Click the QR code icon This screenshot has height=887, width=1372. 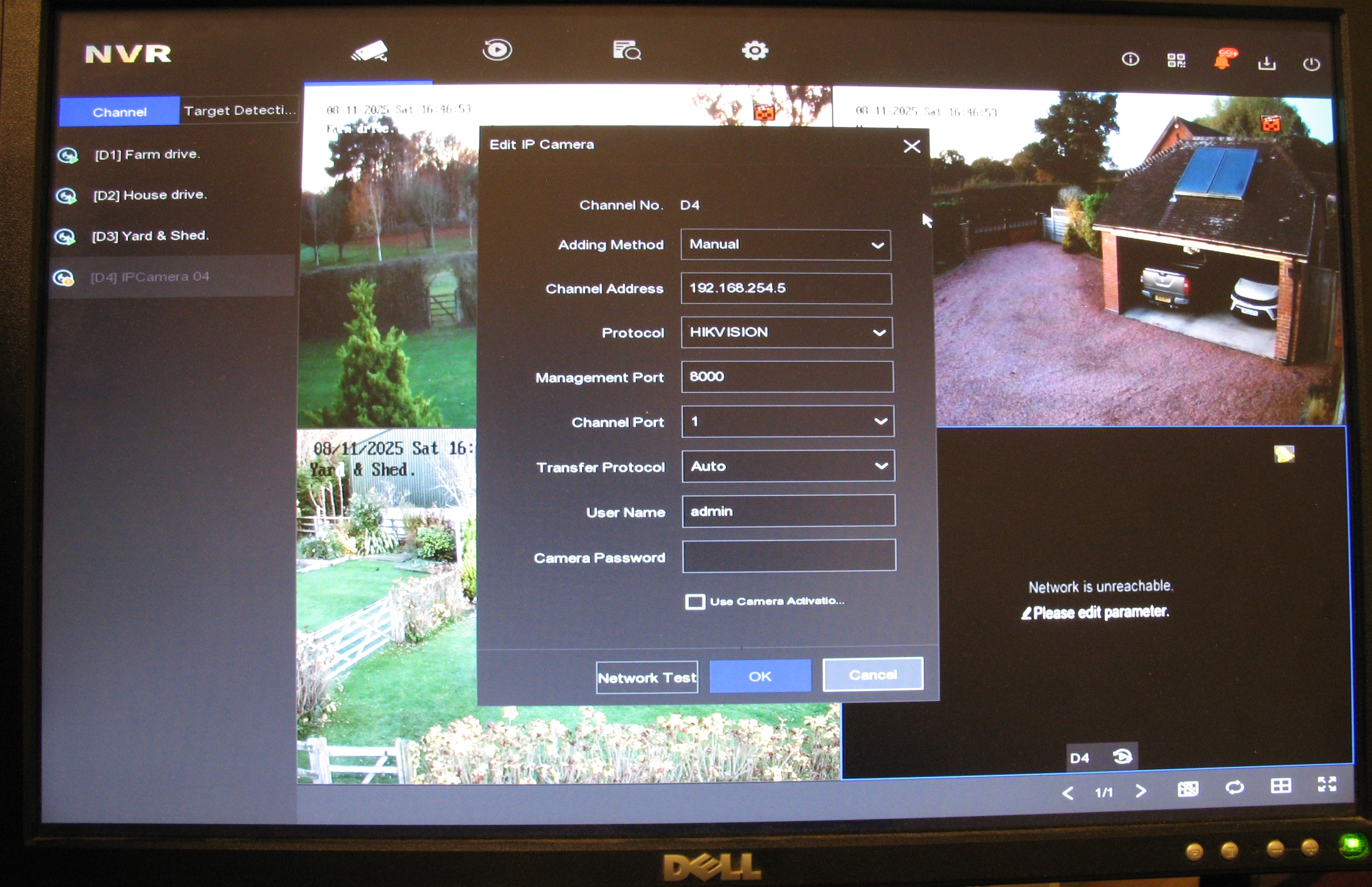(1176, 60)
